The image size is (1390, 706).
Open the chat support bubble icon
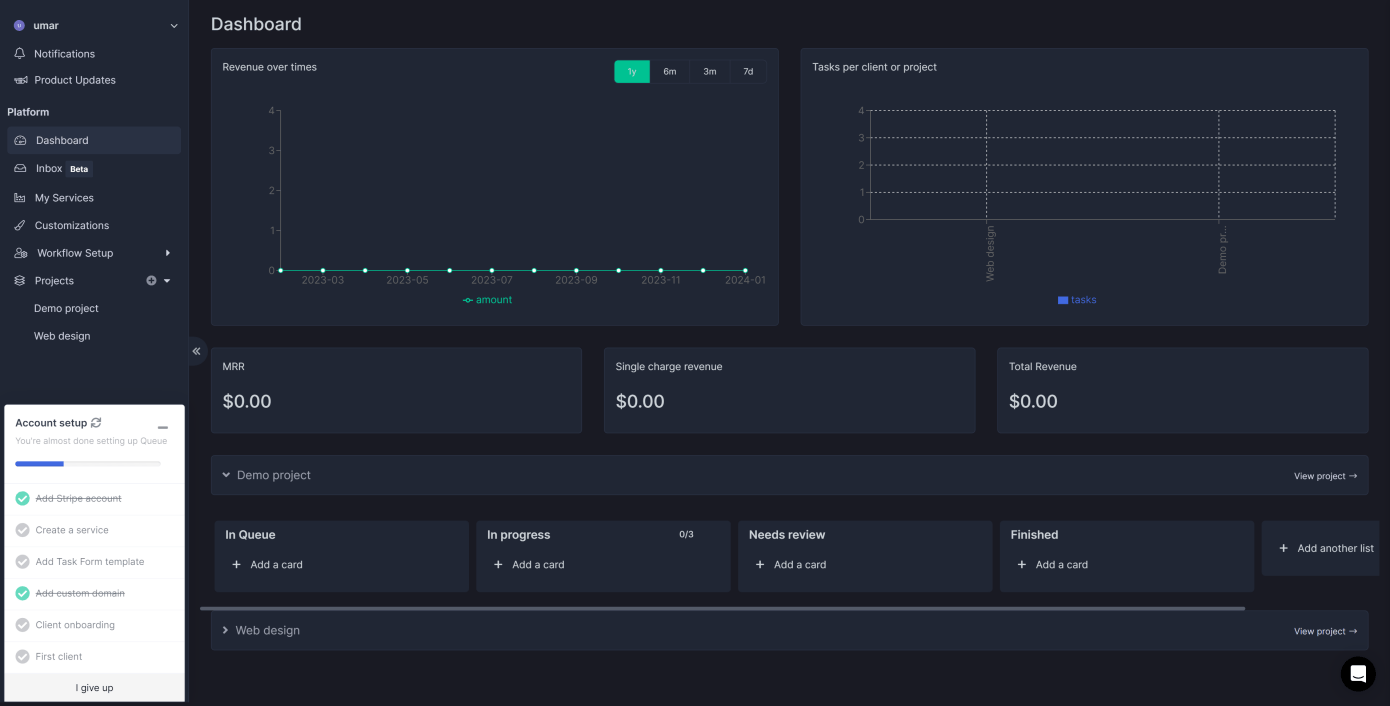(1358, 674)
